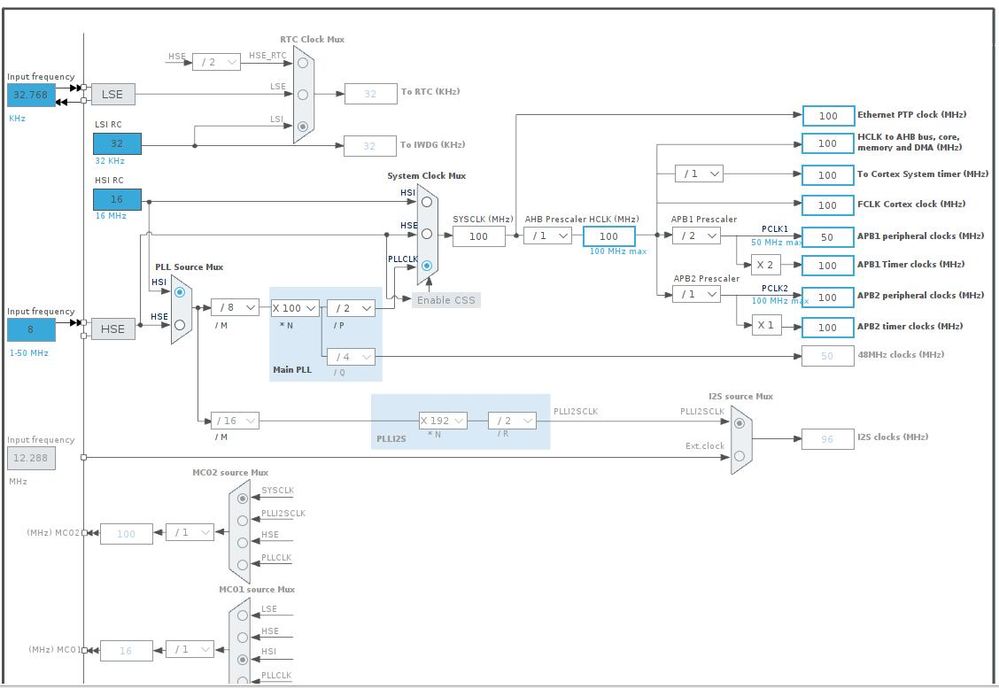Screen dimensions: 999x688
Task: Select HSI on MCO1 source Mux
Action: (x=242, y=660)
